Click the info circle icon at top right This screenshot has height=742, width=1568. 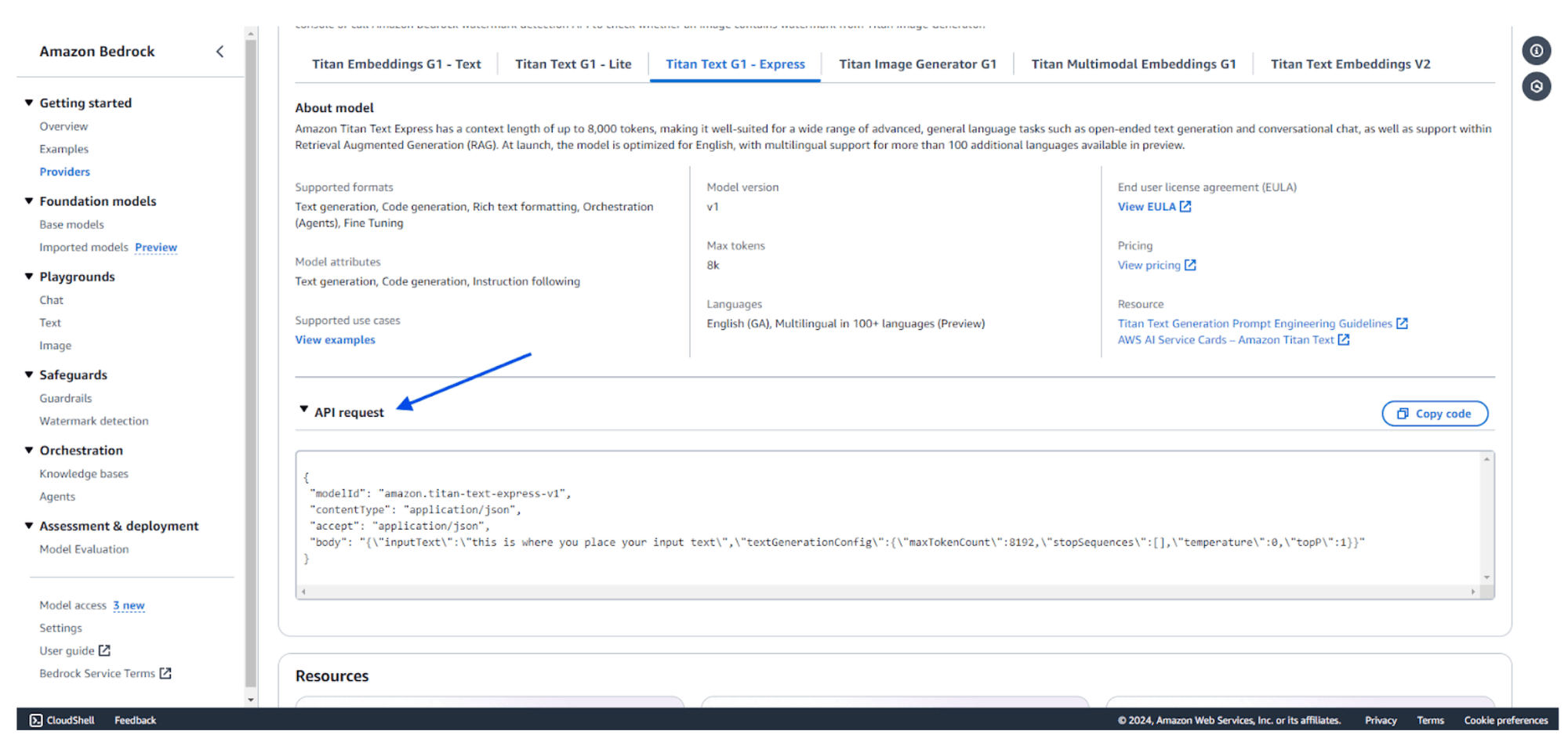coord(1536,51)
